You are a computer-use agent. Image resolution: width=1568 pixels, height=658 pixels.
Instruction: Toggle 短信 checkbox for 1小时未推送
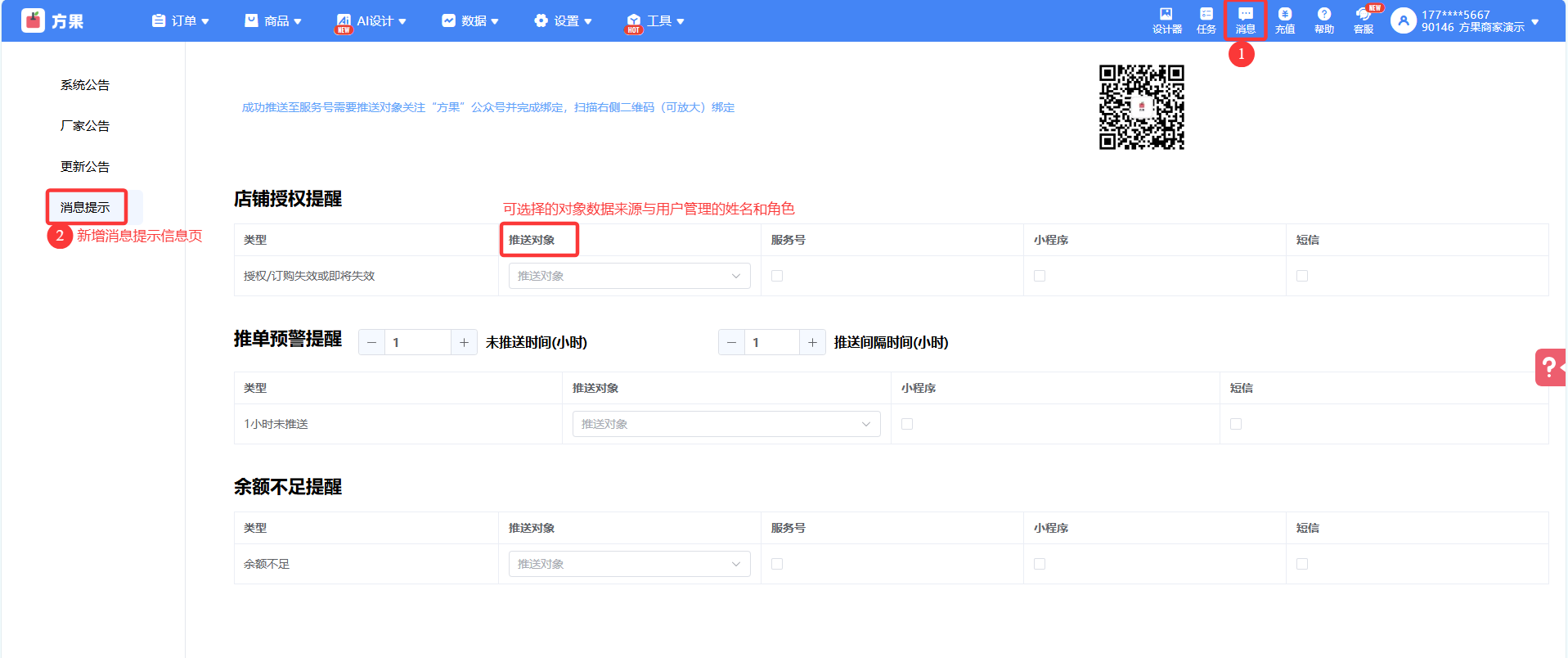coord(1236,424)
